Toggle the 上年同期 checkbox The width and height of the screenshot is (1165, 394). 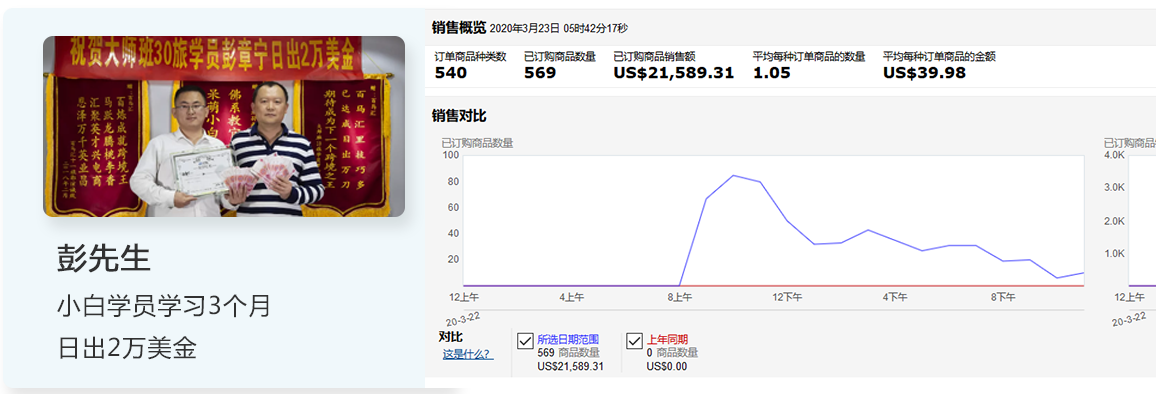(635, 341)
